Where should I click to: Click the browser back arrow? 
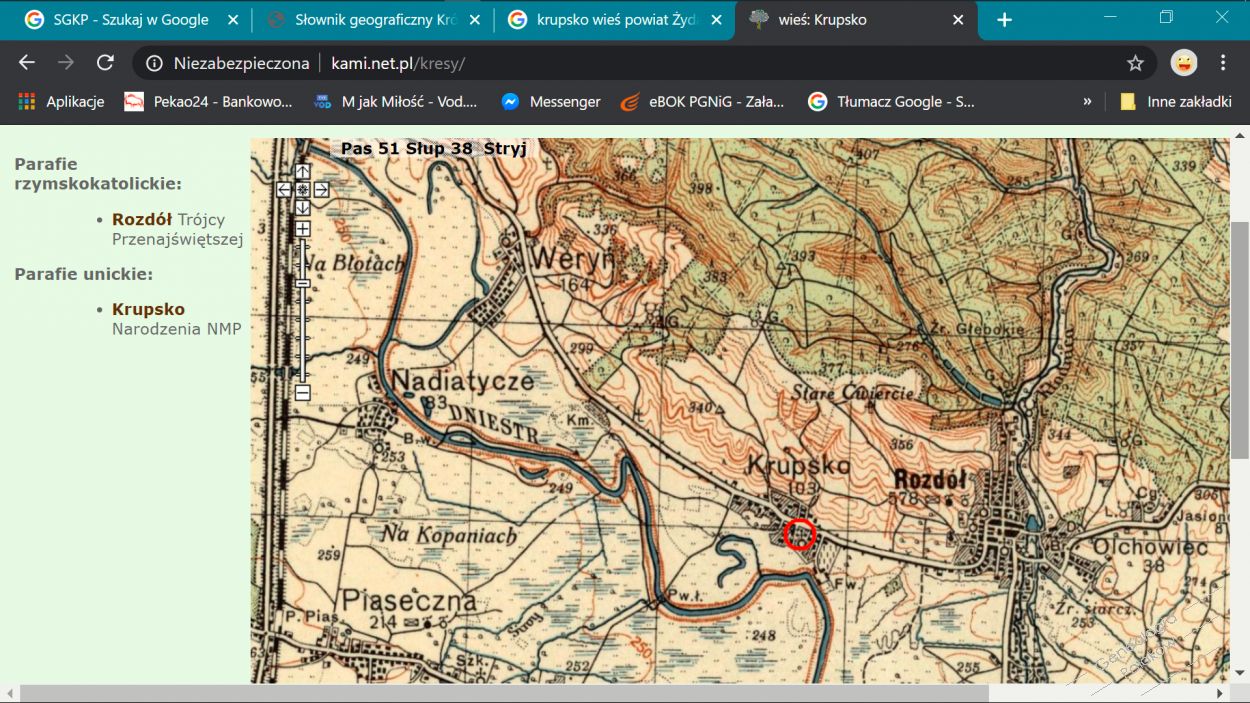point(27,63)
